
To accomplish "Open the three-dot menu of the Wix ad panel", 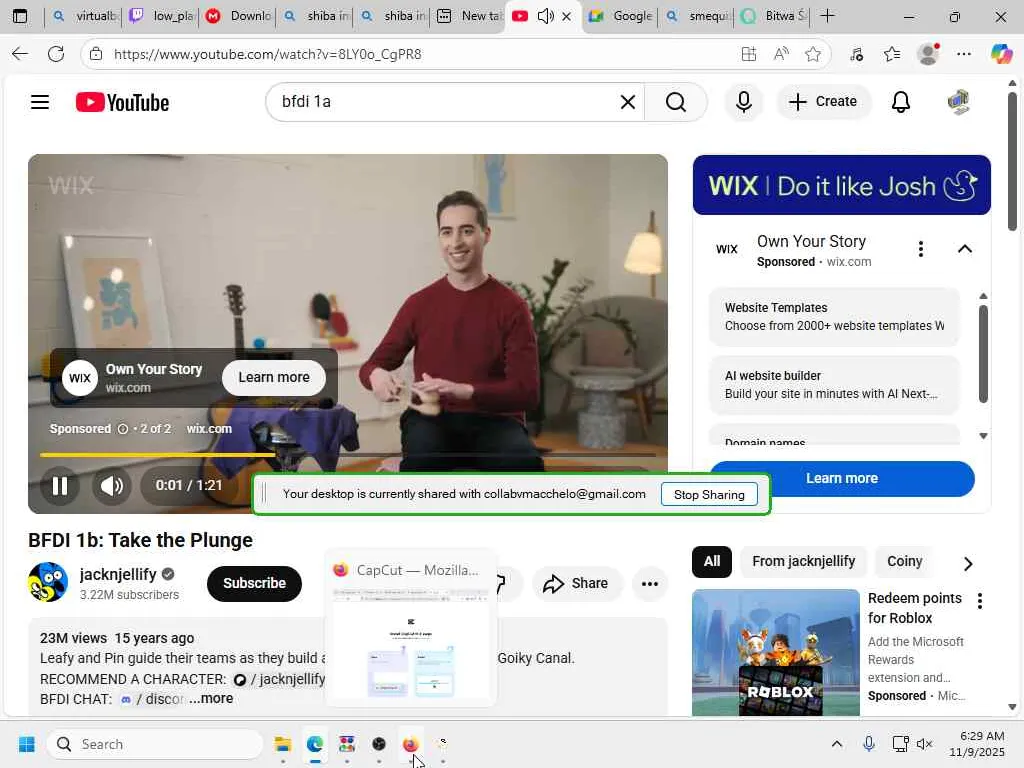I will tap(921, 249).
